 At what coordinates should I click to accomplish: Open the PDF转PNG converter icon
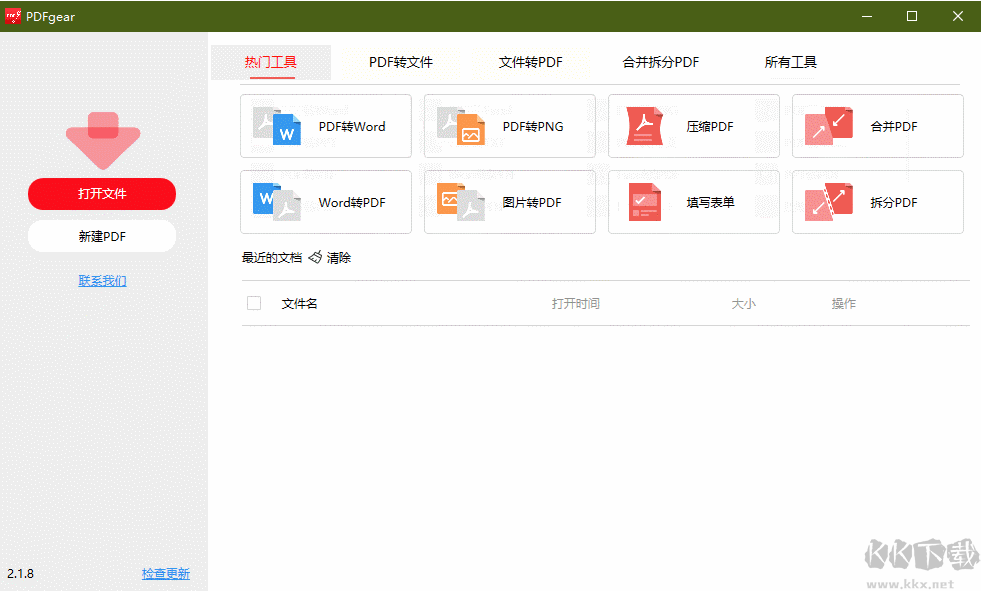[x=461, y=126]
